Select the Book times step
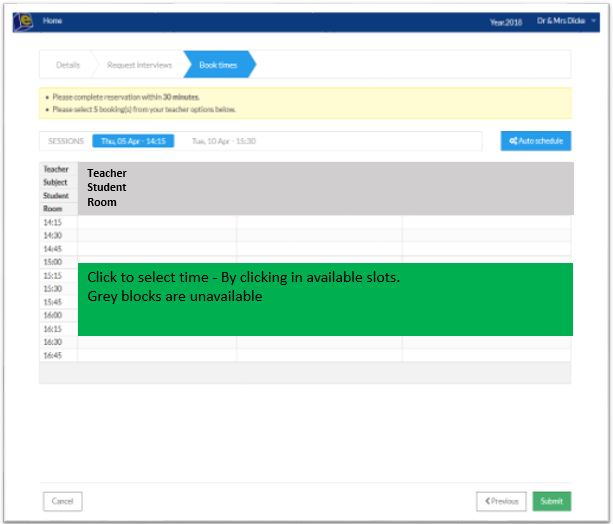Image resolution: width=613 pixels, height=524 pixels. (x=218, y=65)
